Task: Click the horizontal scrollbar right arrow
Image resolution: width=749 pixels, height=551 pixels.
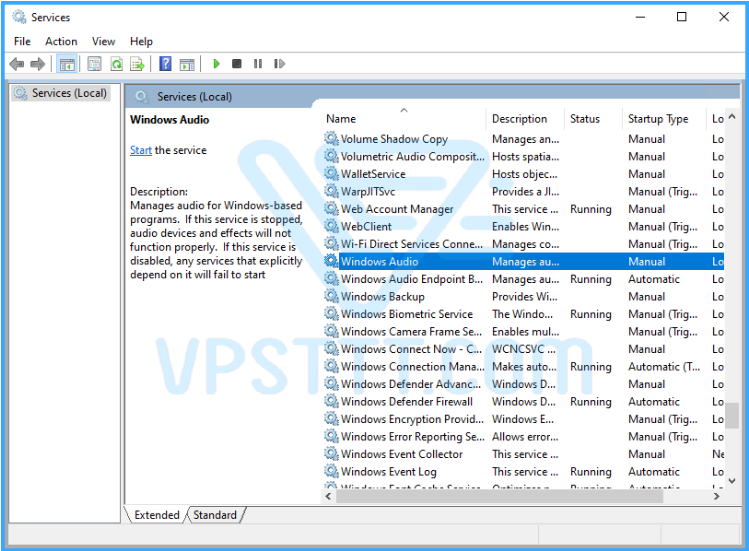Action: pos(717,496)
